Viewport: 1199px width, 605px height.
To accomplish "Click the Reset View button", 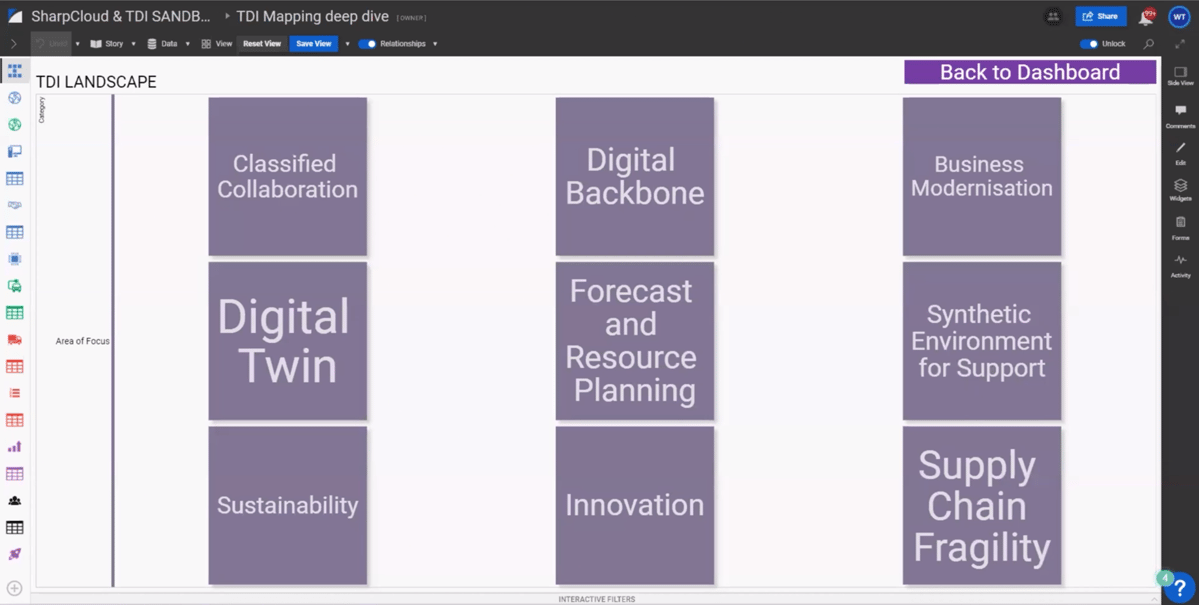I will [262, 44].
